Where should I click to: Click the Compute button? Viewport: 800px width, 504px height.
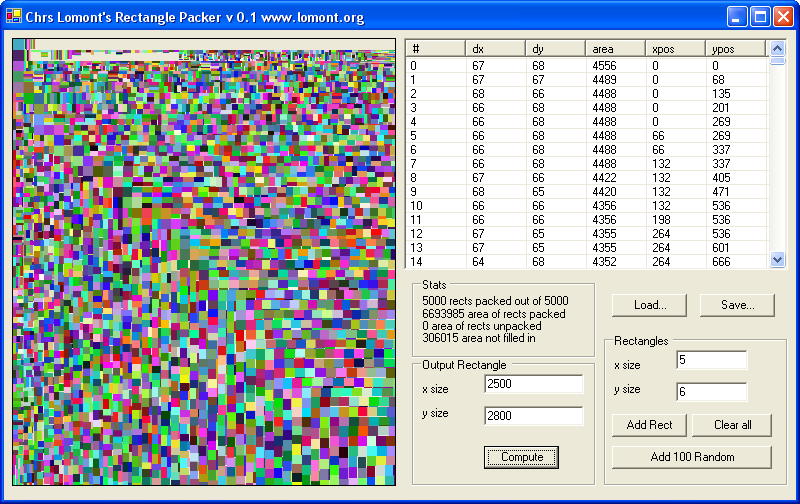click(521, 457)
